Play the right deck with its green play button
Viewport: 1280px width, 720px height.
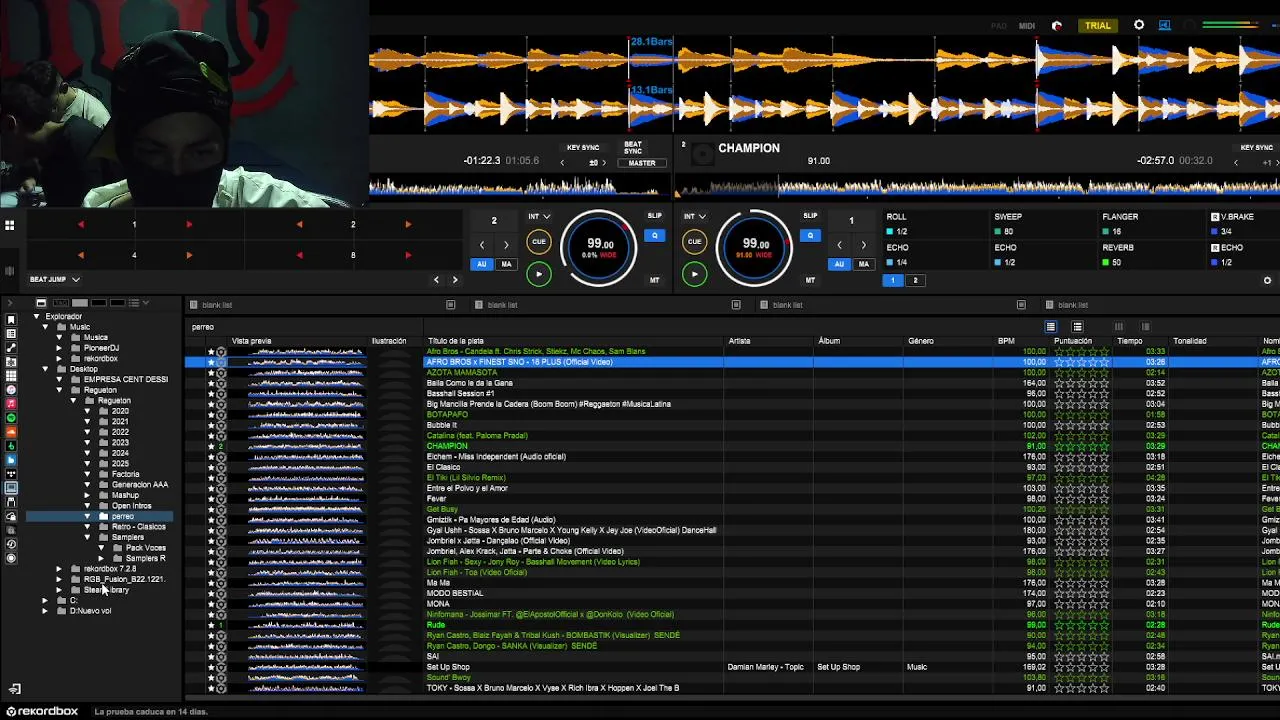(694, 274)
